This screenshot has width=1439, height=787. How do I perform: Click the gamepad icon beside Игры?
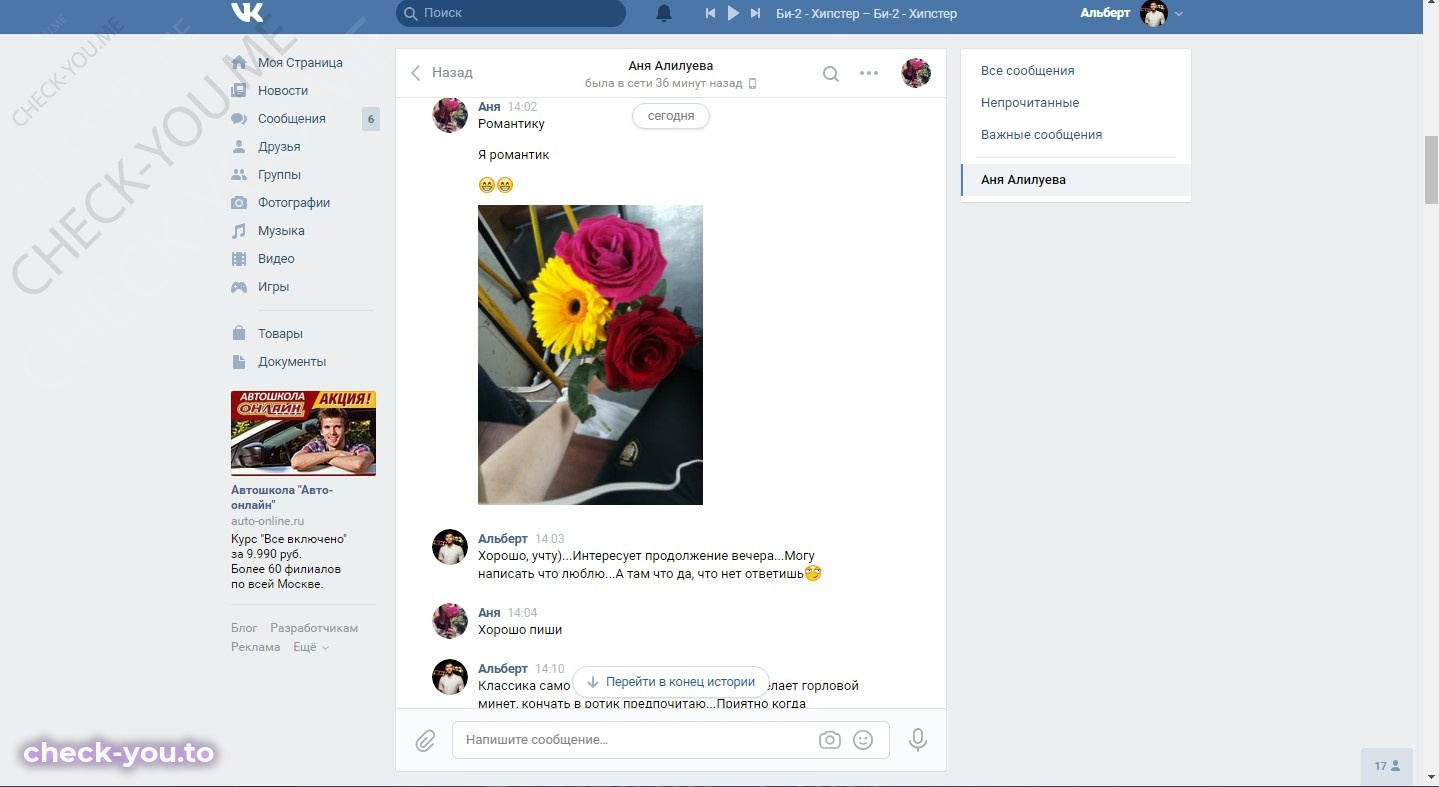[x=239, y=286]
